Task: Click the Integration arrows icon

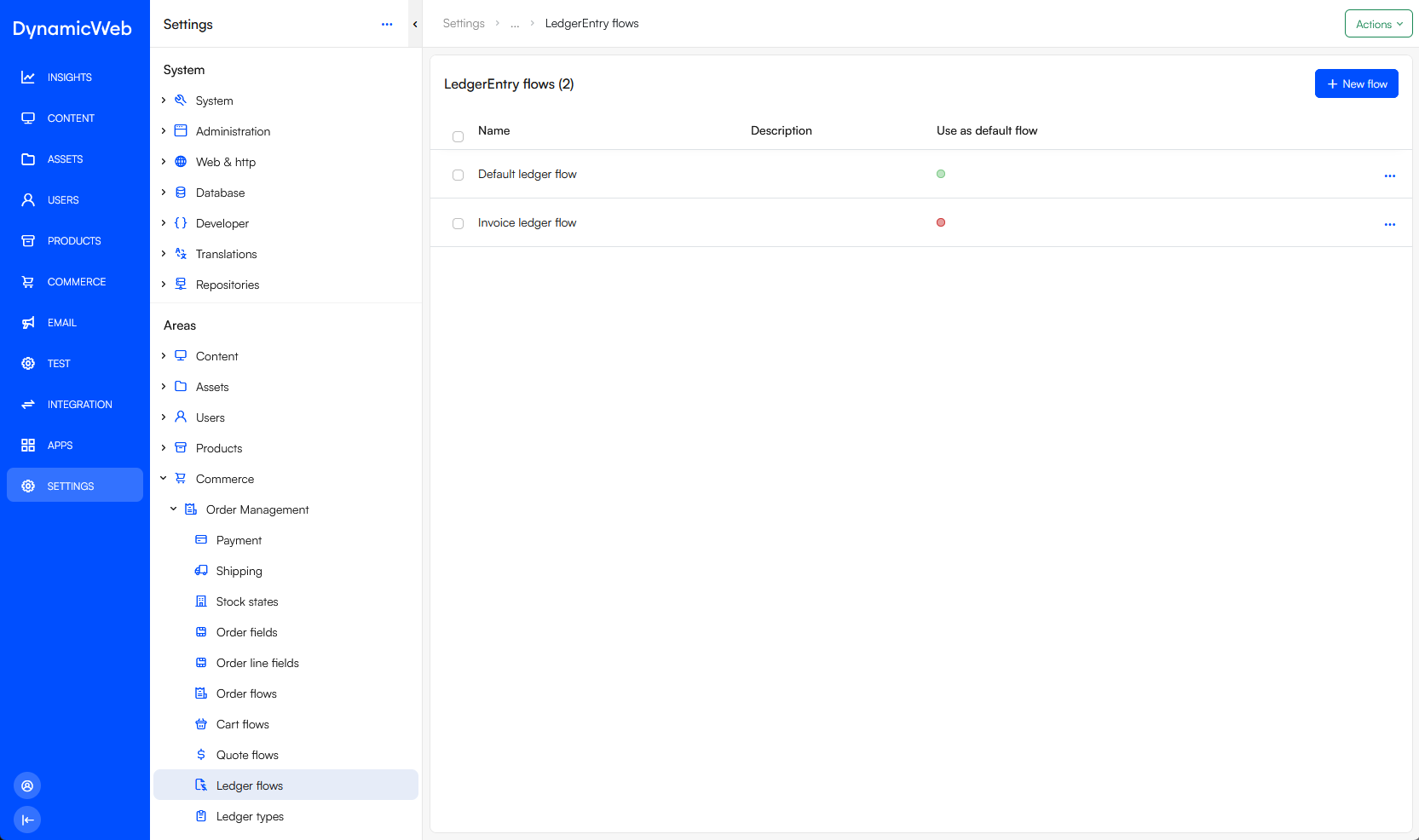Action: pyautogui.click(x=28, y=405)
